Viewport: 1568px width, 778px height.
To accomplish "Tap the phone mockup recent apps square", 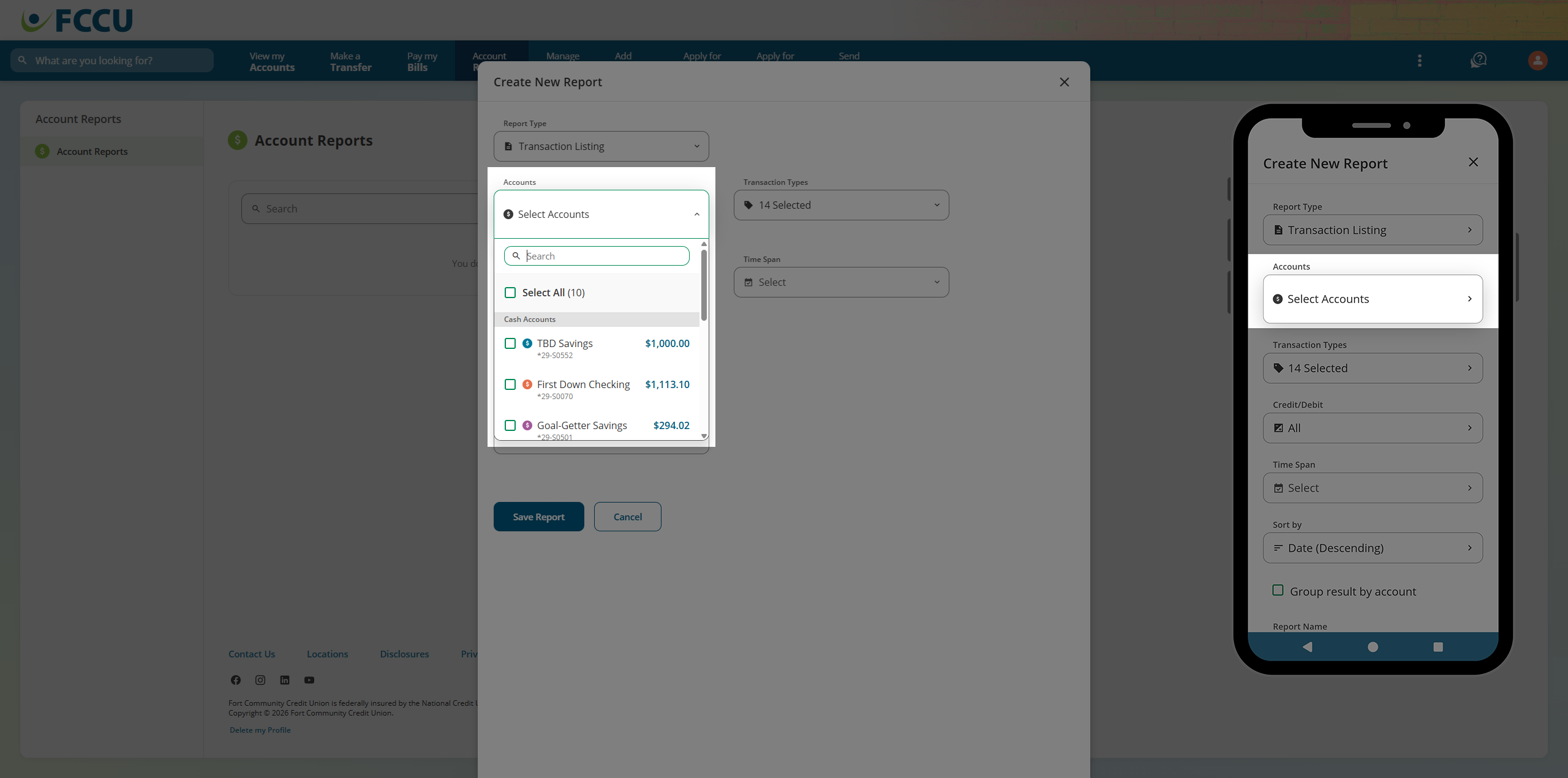I will pyautogui.click(x=1438, y=647).
